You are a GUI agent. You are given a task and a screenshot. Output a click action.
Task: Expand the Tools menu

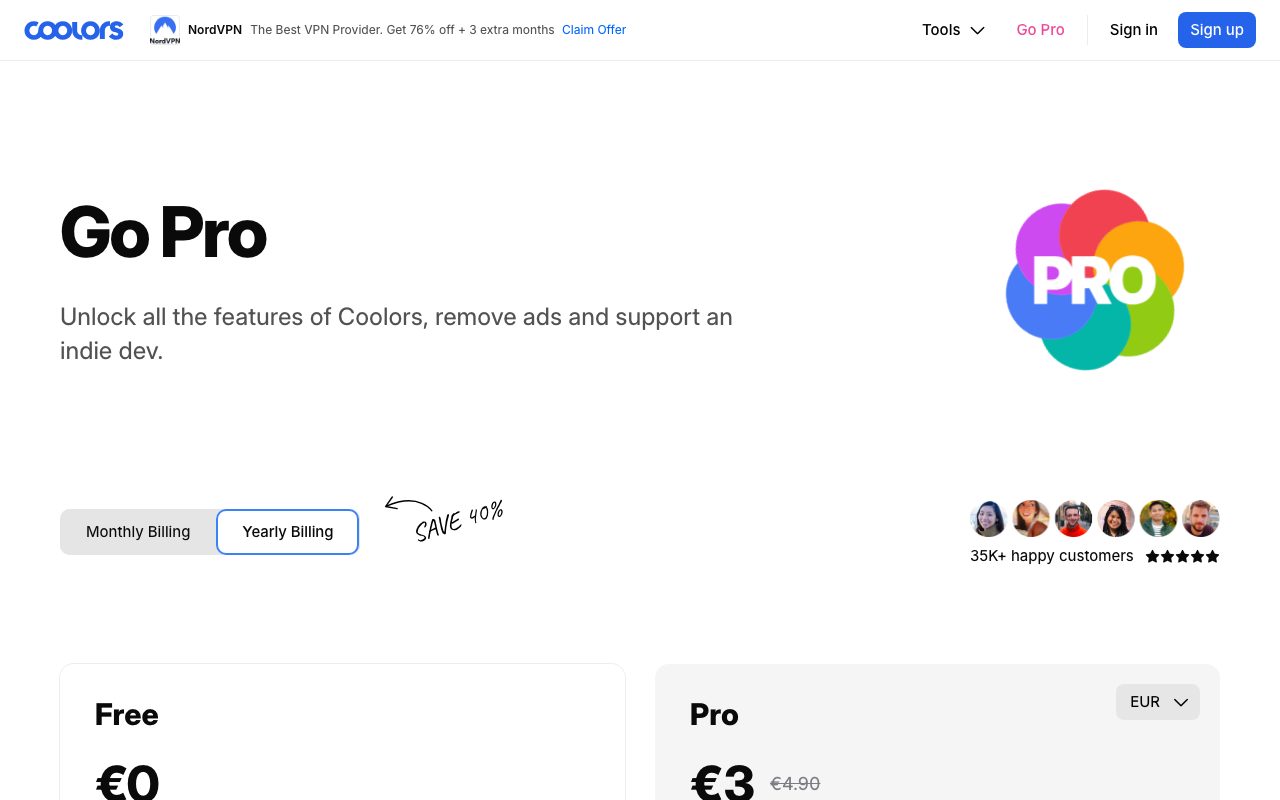(x=953, y=30)
